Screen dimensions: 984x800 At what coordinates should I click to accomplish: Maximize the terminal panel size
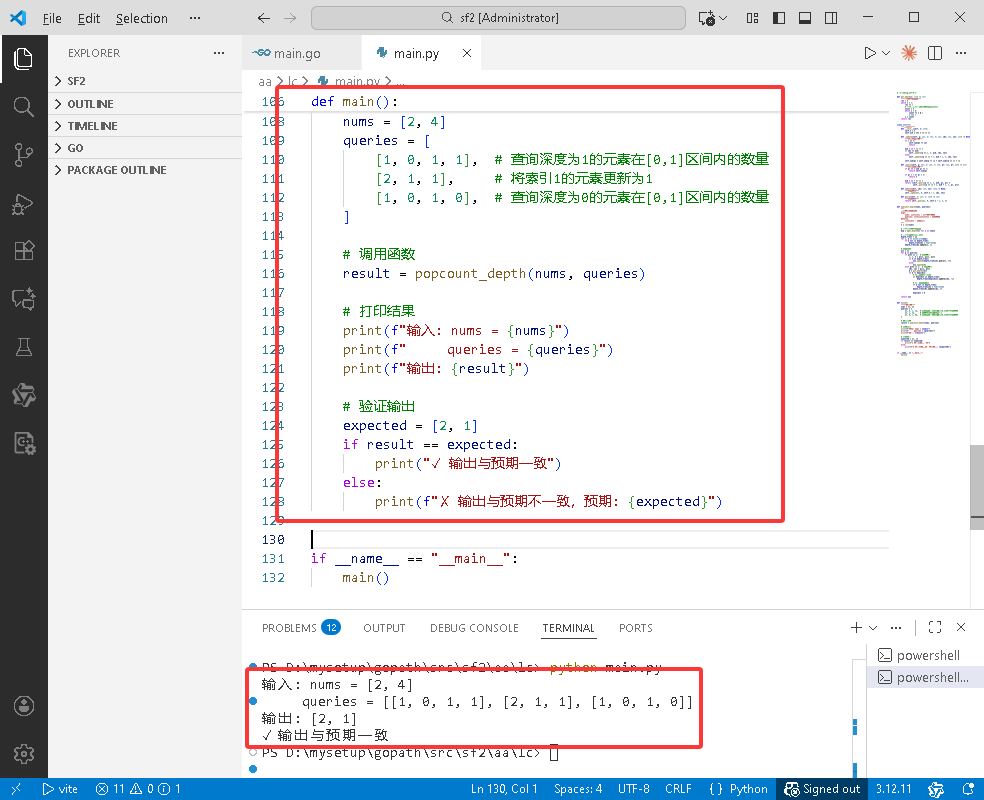934,627
